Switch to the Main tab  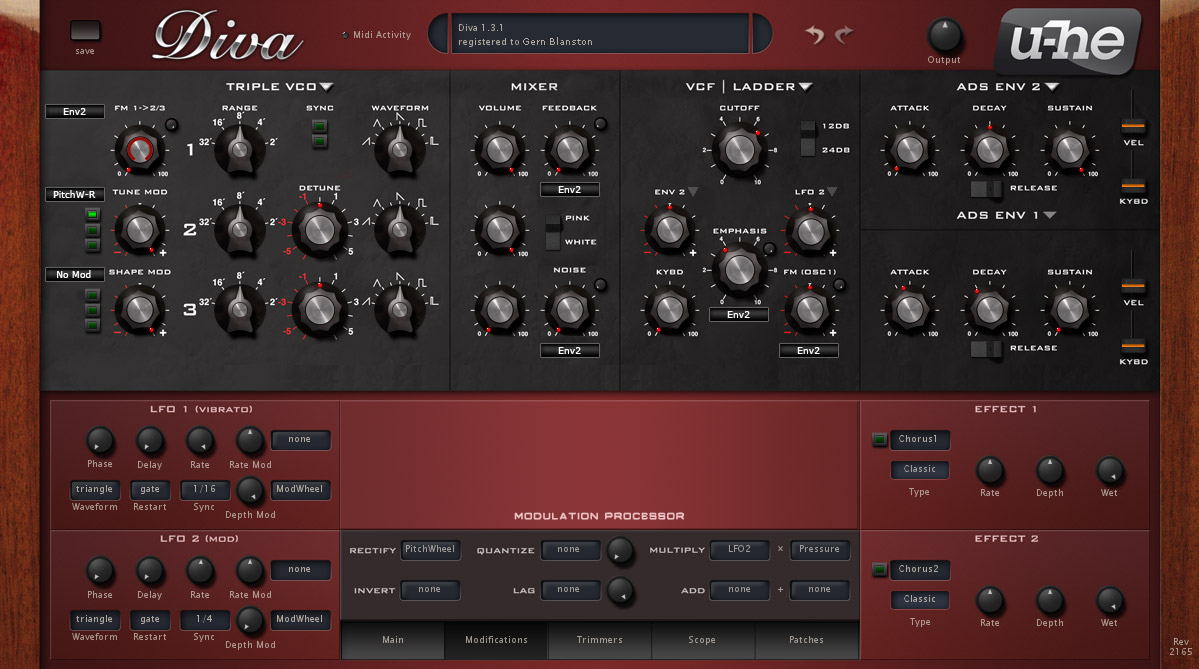(392, 640)
